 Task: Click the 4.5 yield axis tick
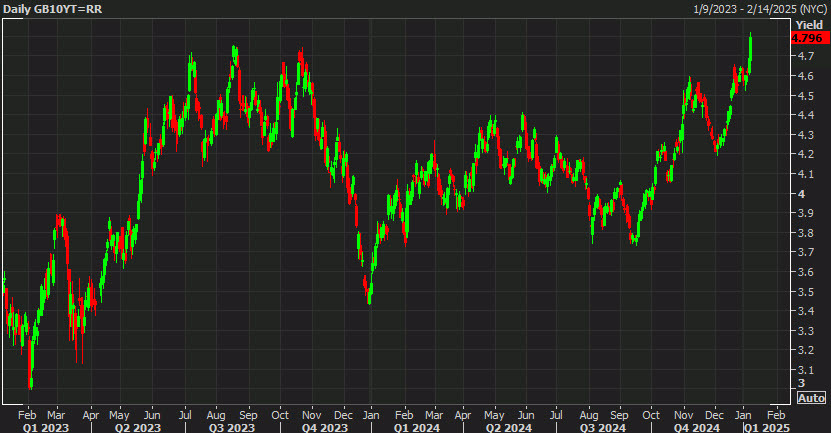pos(806,96)
